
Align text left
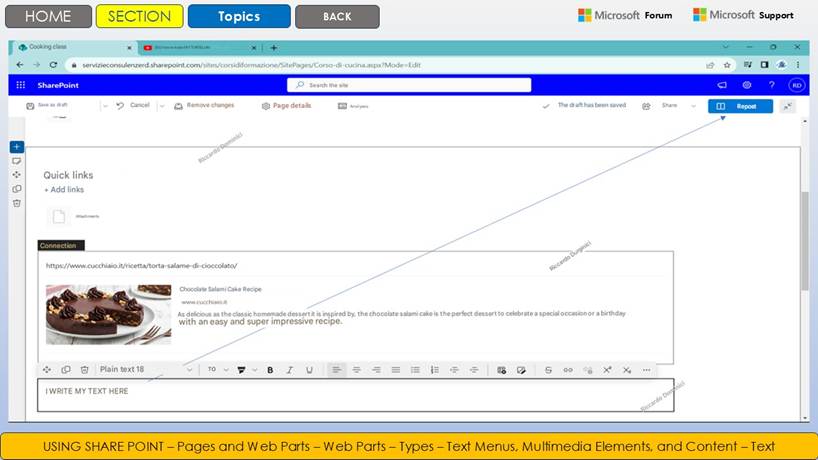click(336, 370)
